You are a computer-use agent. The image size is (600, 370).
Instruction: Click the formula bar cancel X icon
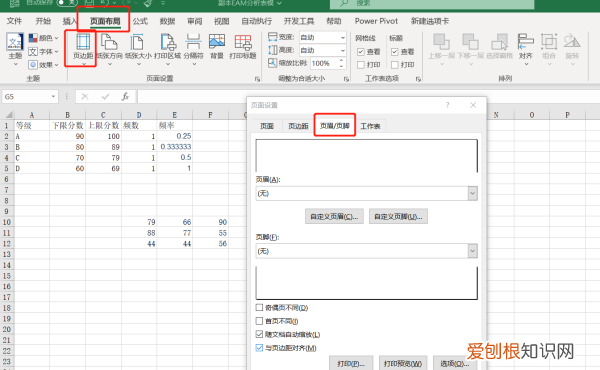(x=85, y=96)
